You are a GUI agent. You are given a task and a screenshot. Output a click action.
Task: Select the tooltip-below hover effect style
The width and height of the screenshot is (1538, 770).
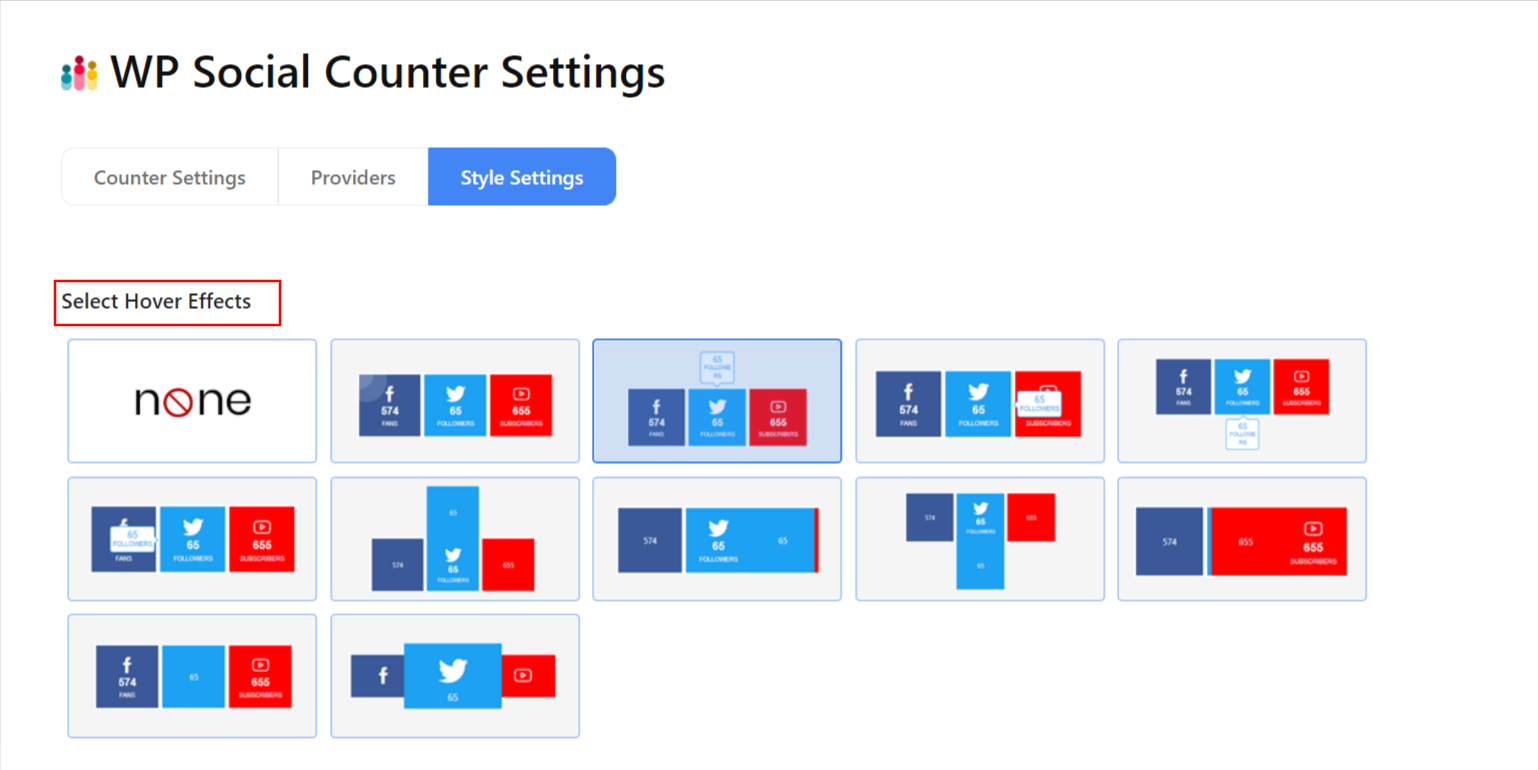pyautogui.click(x=1242, y=400)
